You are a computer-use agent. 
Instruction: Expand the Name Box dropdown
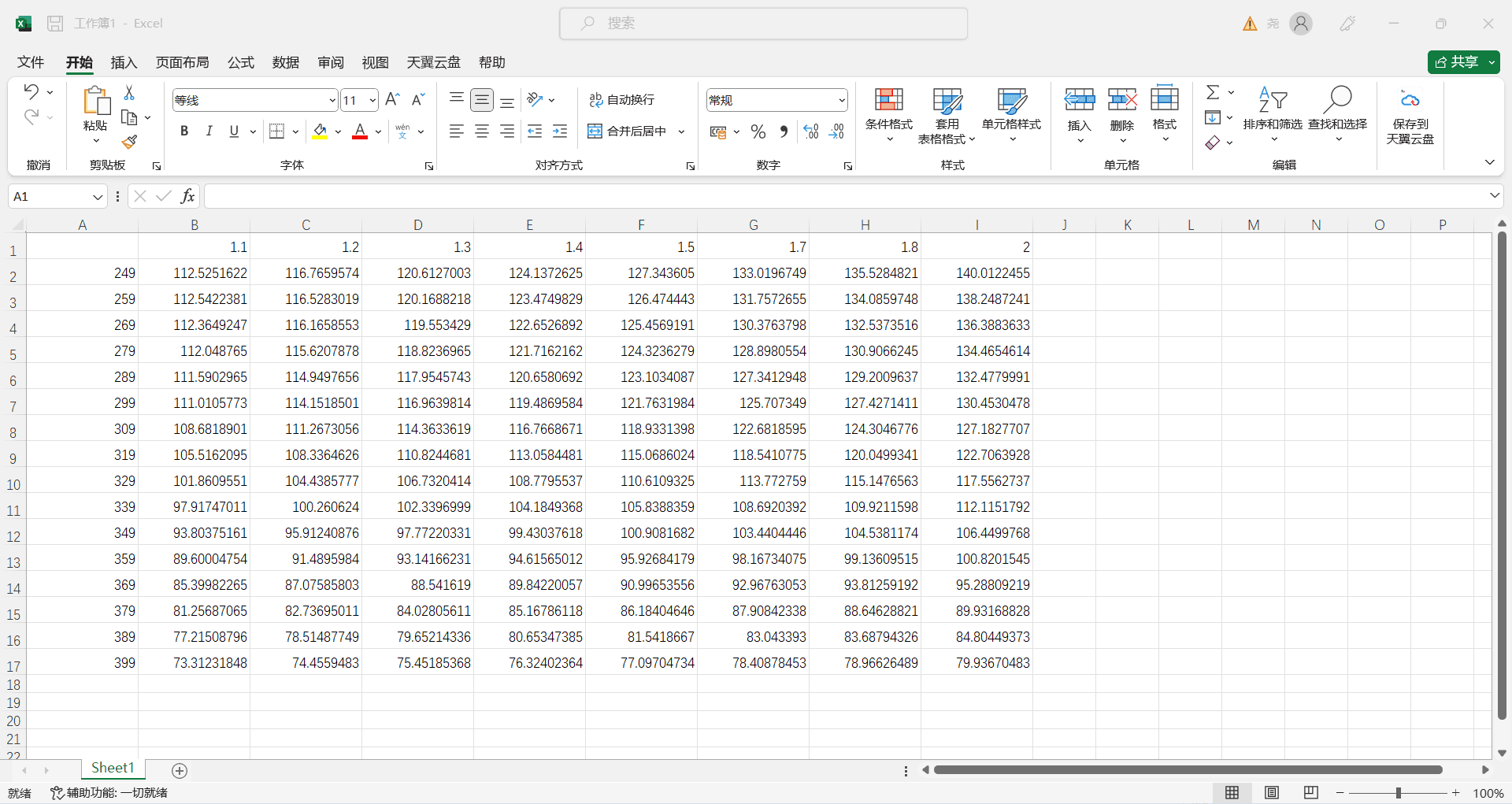[98, 196]
